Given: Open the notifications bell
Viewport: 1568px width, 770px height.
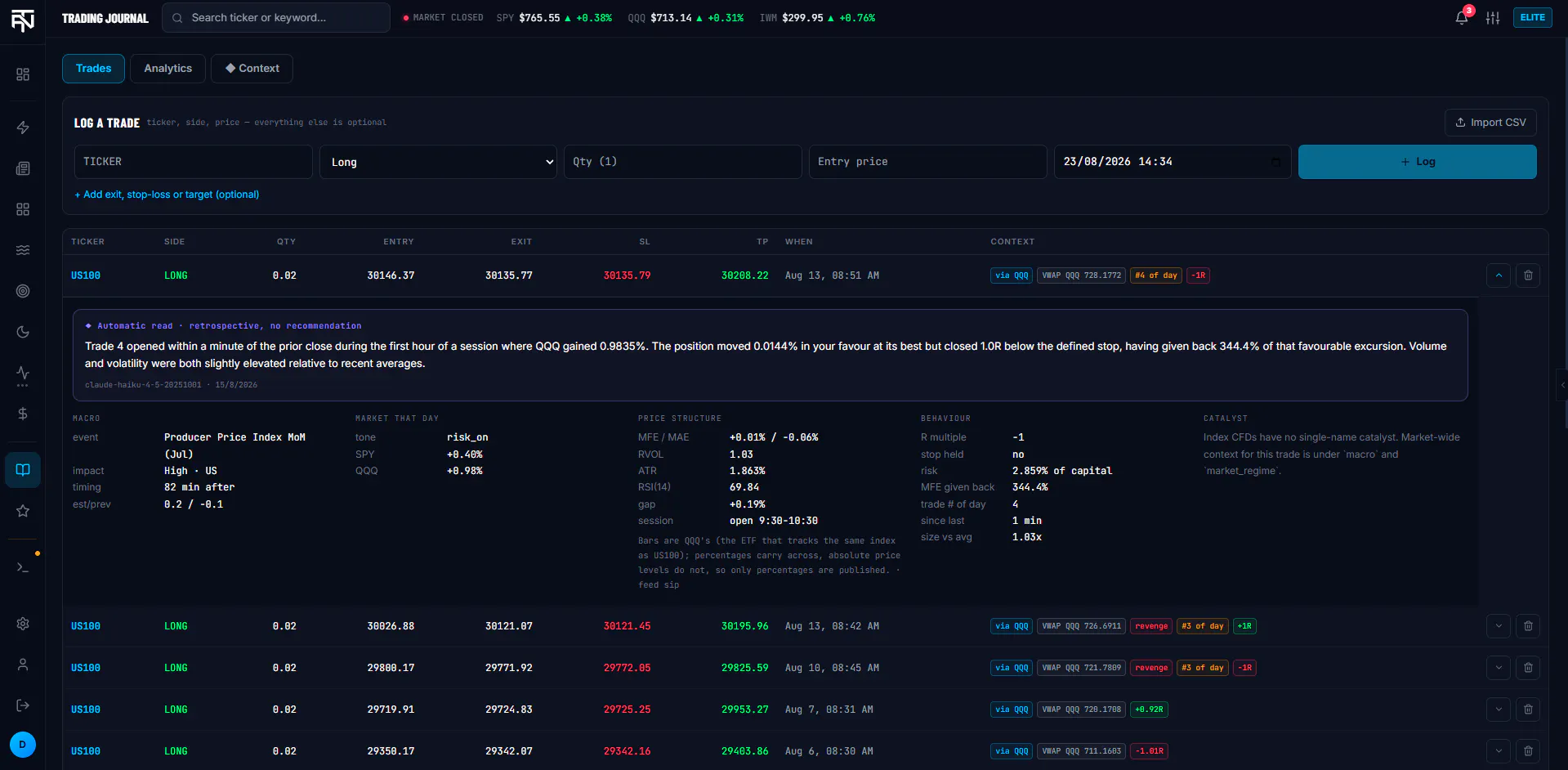Looking at the screenshot, I should [1462, 18].
